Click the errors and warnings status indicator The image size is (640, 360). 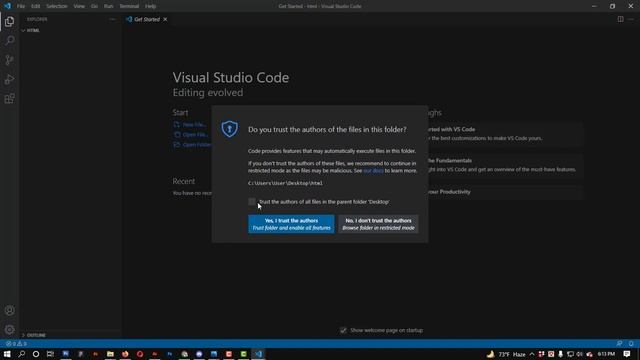tap(16, 344)
